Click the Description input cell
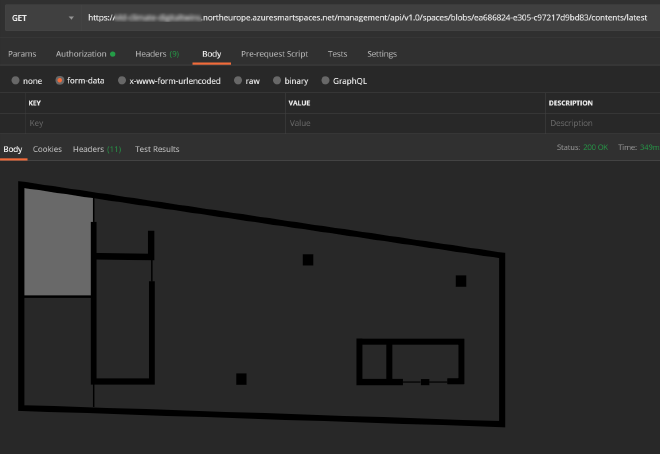The image size is (660, 454). click(x=603, y=123)
